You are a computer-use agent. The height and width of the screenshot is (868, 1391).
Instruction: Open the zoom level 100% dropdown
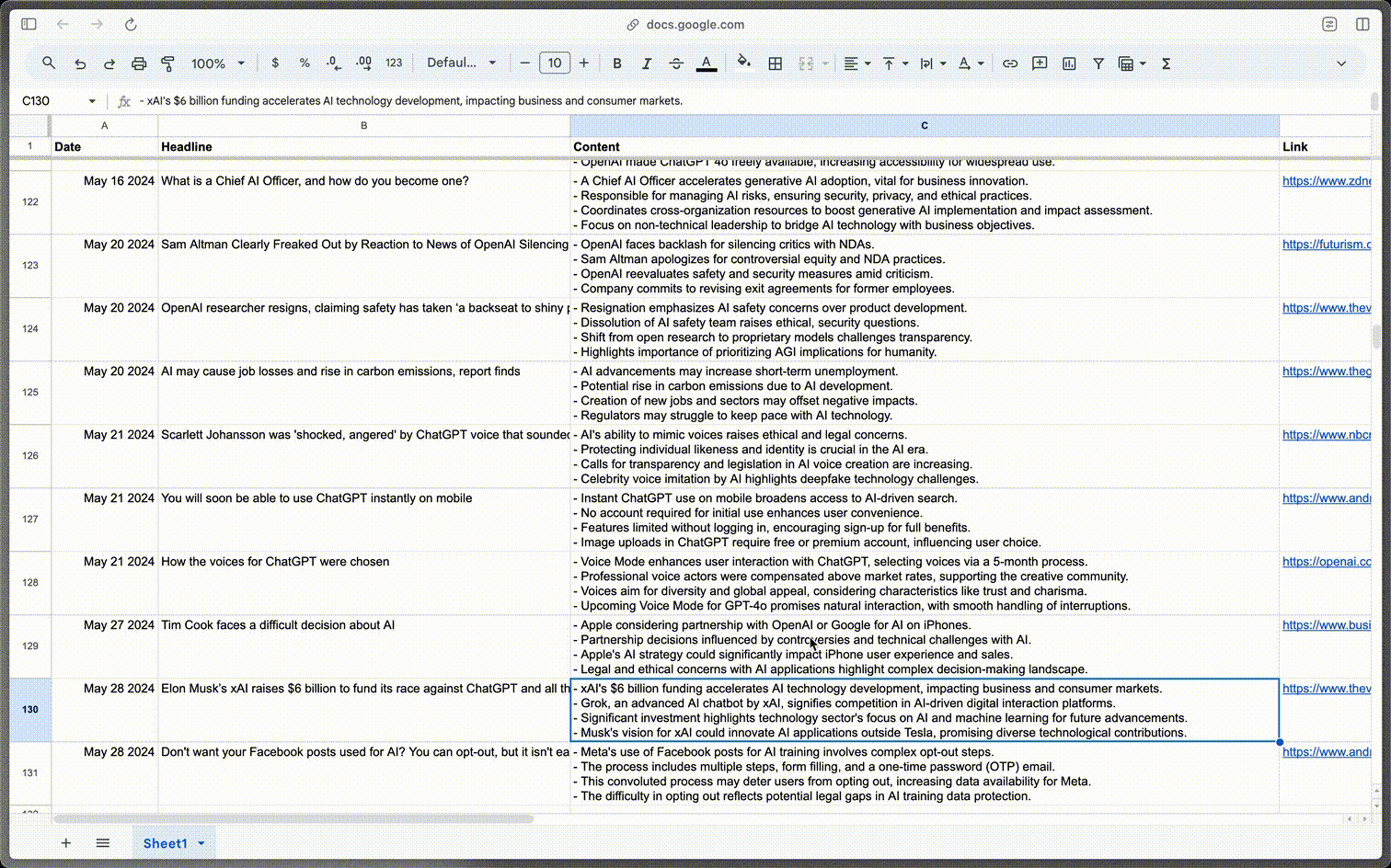coord(217,63)
